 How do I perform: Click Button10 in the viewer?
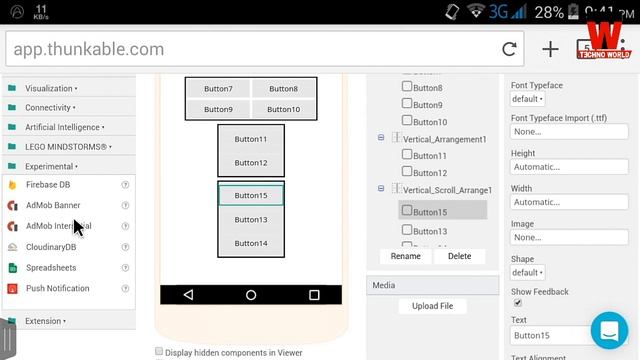(284, 109)
